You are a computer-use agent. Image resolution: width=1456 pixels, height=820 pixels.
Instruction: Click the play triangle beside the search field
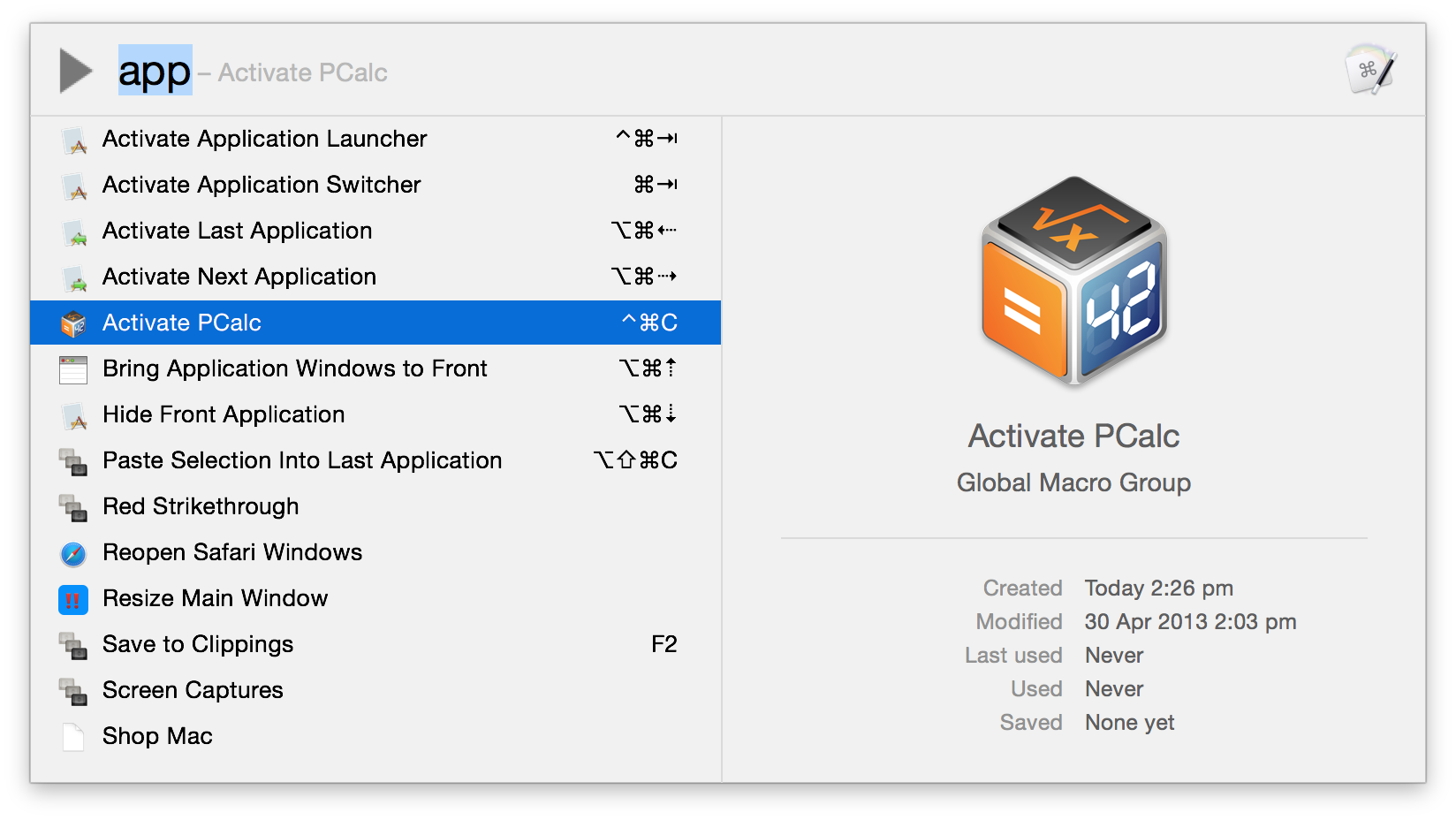click(x=76, y=72)
